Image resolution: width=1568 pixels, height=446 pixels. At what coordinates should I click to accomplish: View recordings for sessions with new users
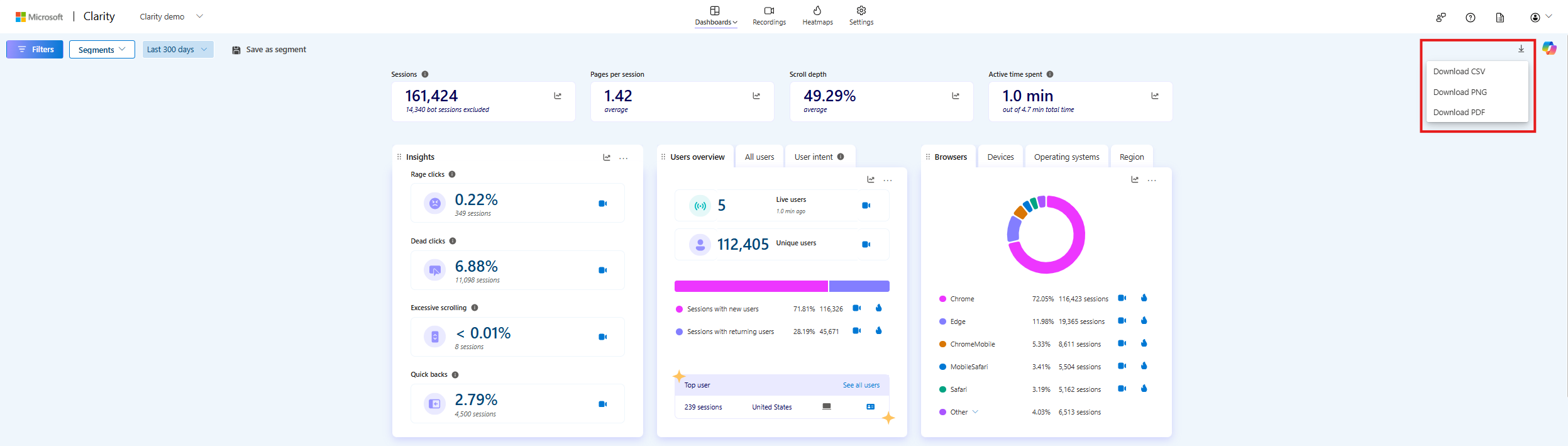[x=856, y=308]
